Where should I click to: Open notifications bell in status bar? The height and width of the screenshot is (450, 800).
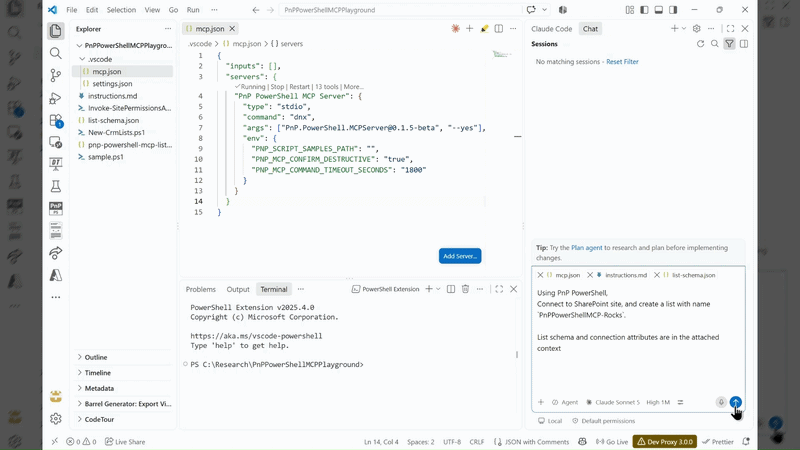point(746,442)
